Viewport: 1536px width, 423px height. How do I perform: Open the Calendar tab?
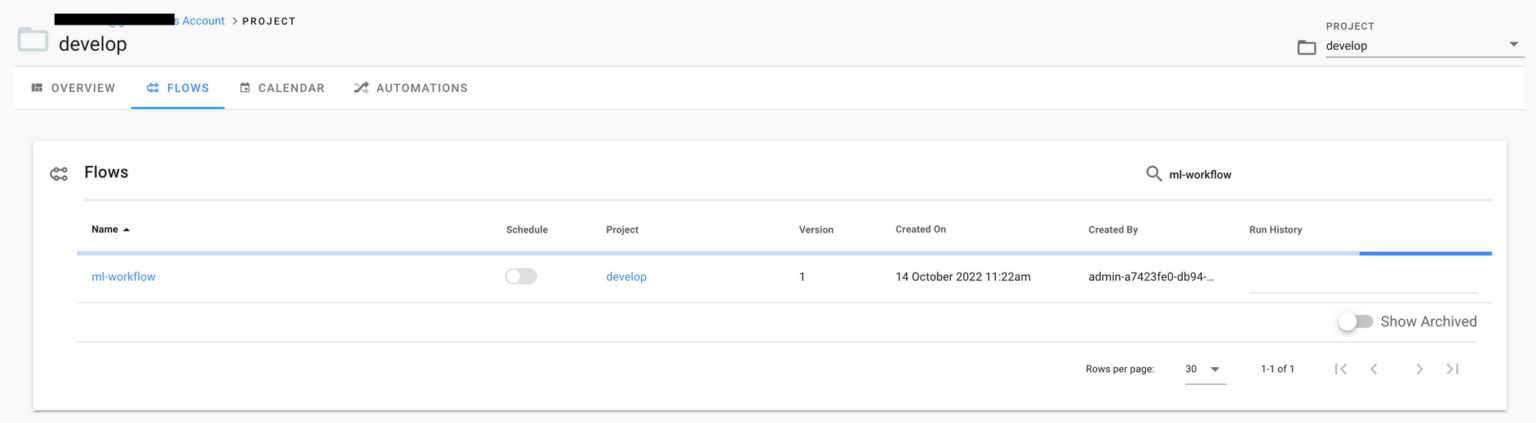tap(282, 88)
